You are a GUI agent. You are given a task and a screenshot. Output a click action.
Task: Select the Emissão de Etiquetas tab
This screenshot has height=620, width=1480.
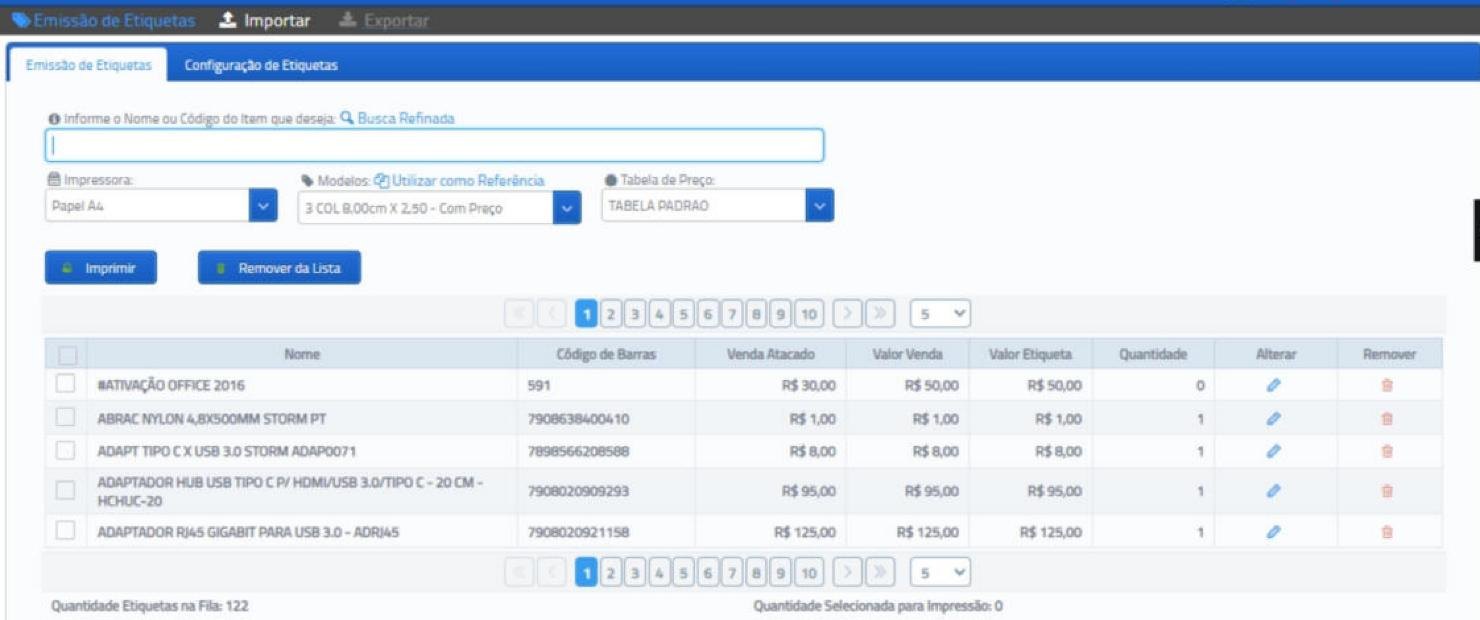[x=88, y=65]
